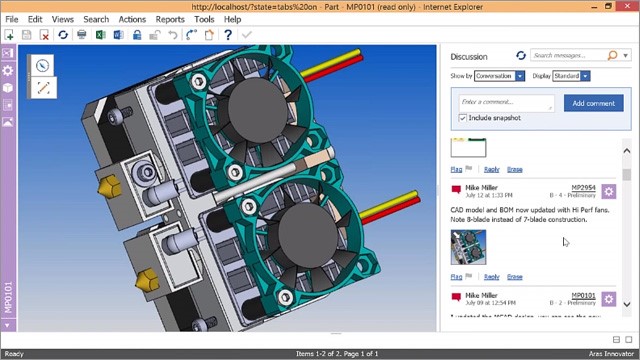The width and height of the screenshot is (640, 360).
Task: Click the Undo arrow icon
Action: coord(173,35)
